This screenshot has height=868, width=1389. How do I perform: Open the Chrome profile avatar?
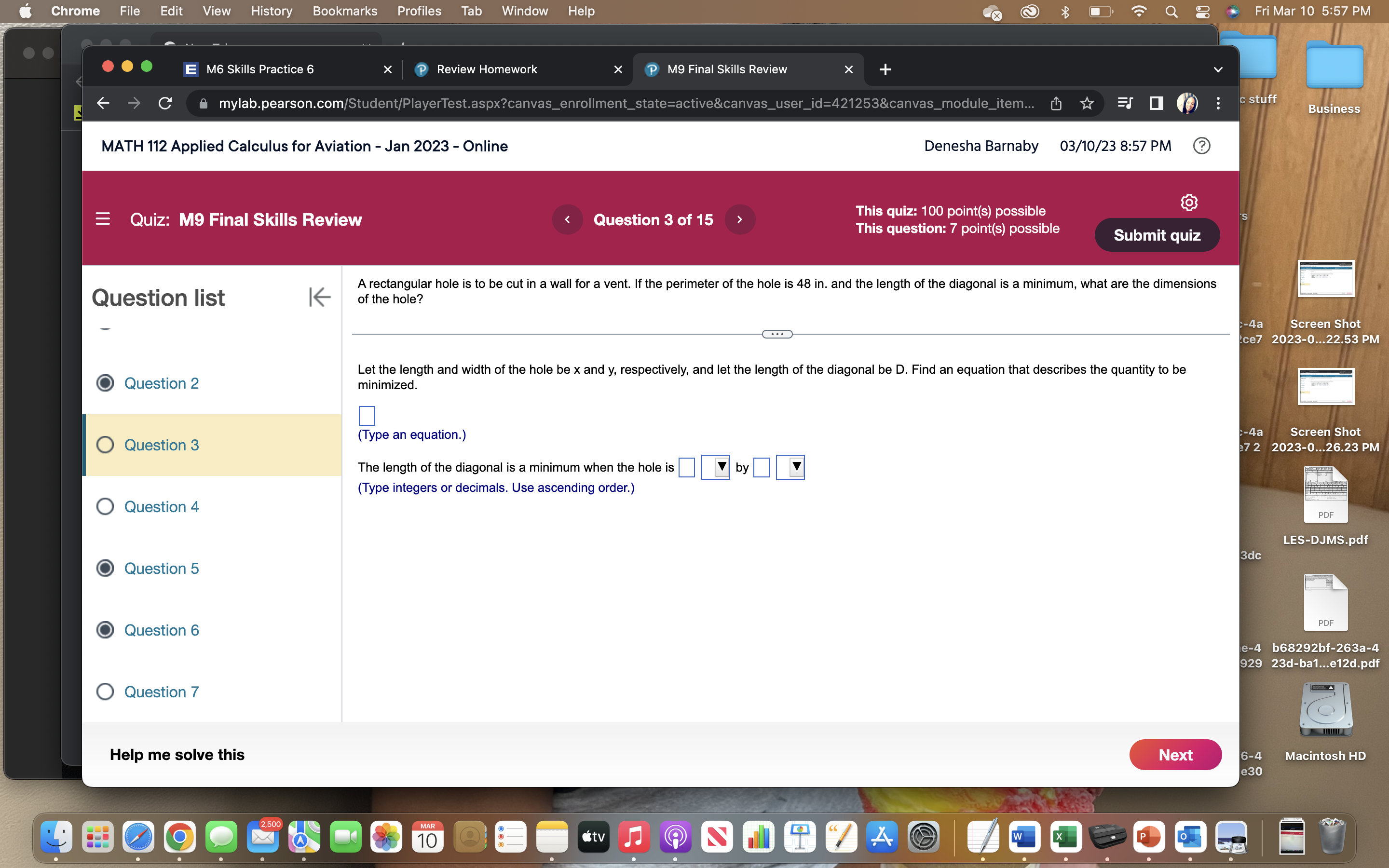(x=1187, y=103)
